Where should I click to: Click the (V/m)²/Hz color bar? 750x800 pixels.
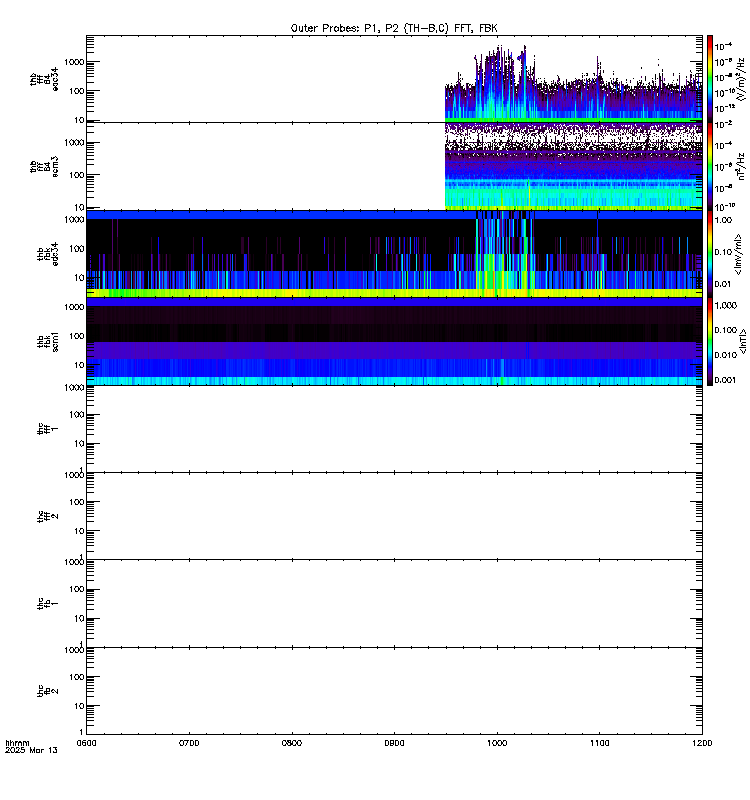coord(710,78)
